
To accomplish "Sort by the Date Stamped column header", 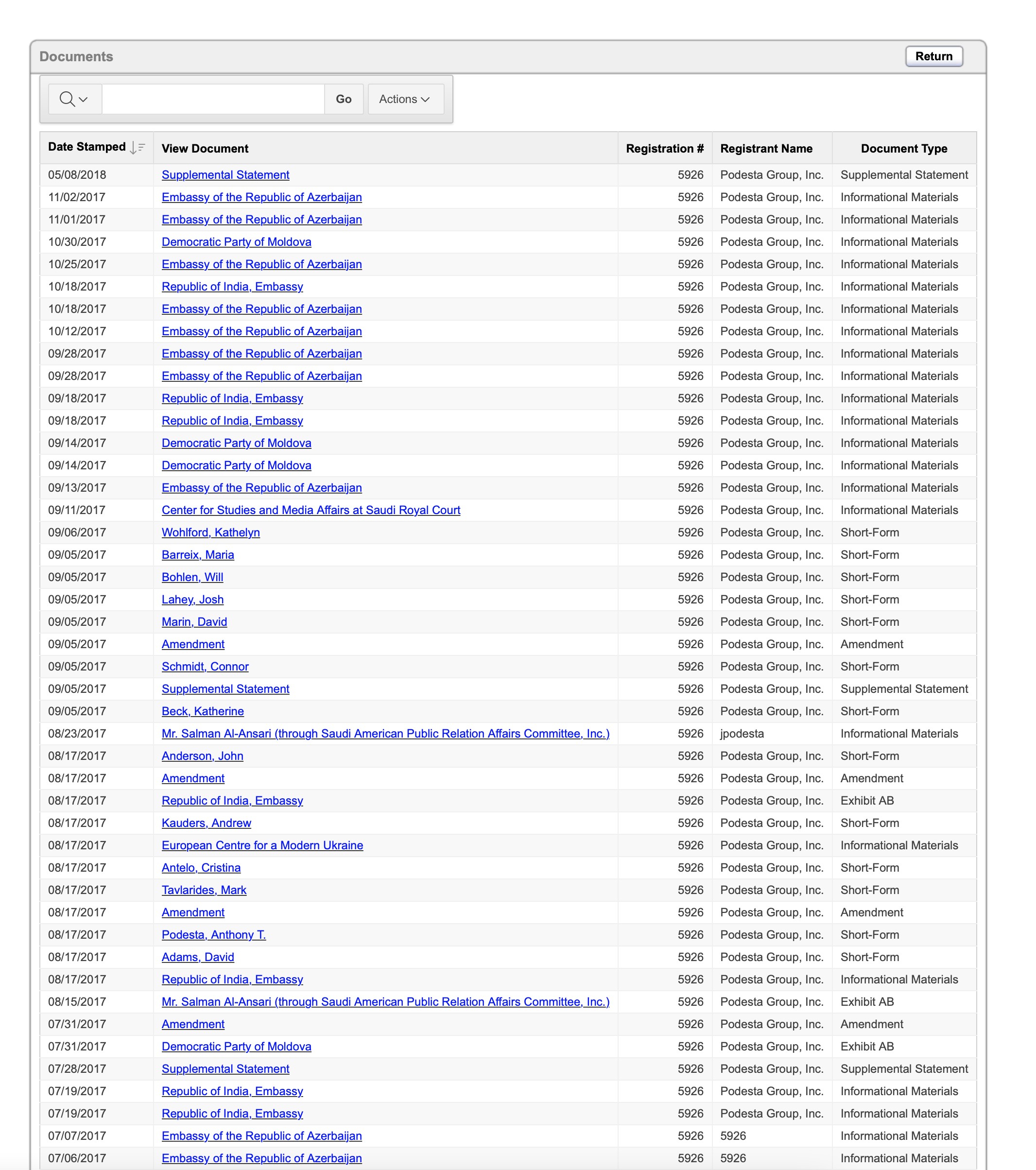I will tap(86, 147).
